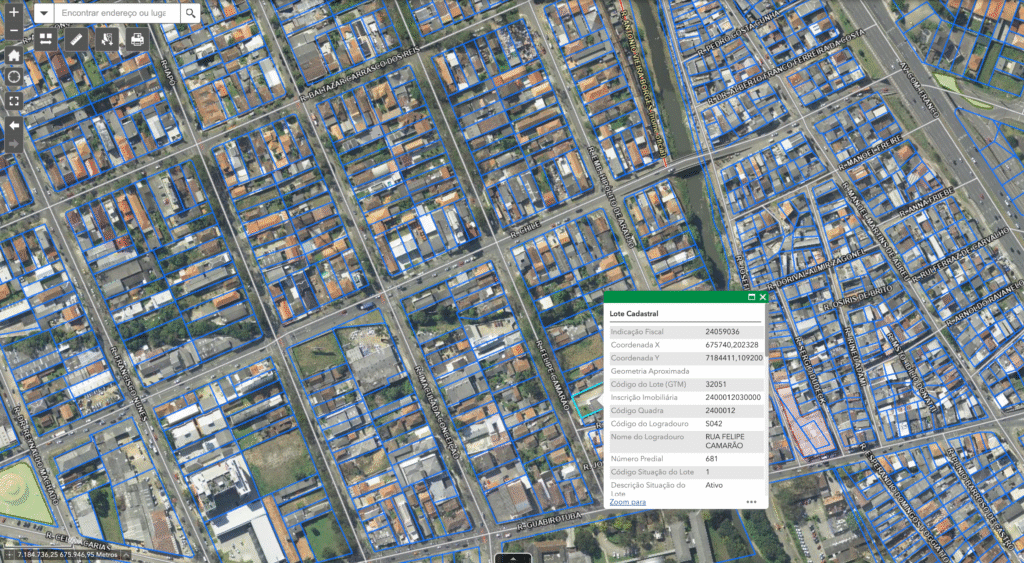Select the Inscrição Imobiliária value 2400012030000

tap(733, 397)
